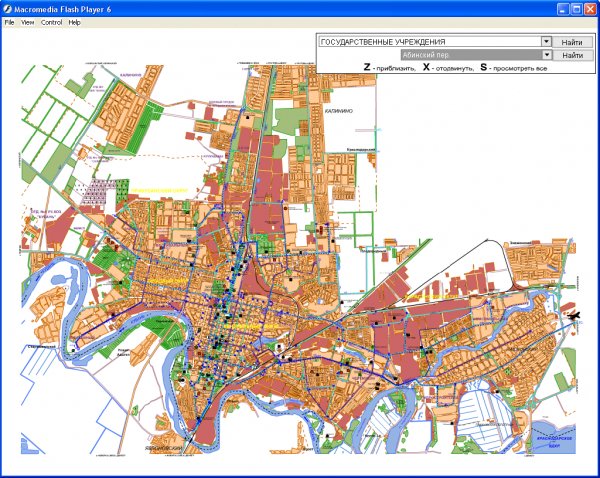Open the View menu
Screen dimensions: 600x478
(x=27, y=23)
